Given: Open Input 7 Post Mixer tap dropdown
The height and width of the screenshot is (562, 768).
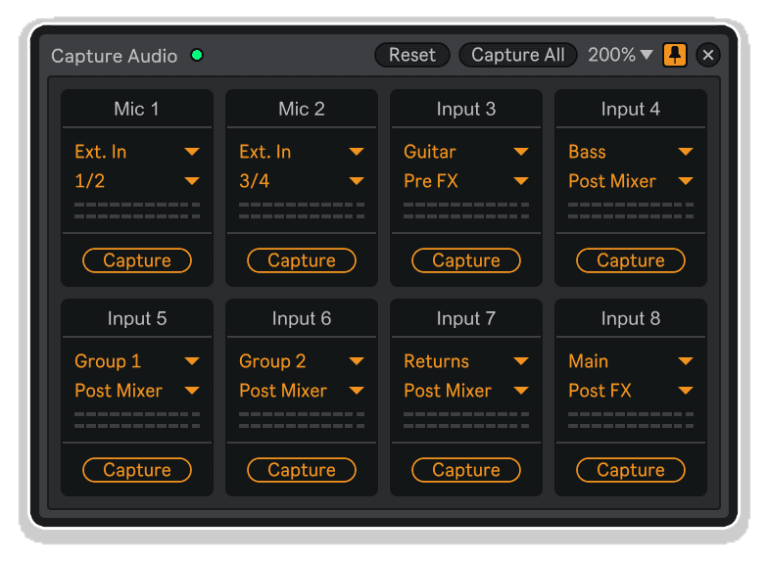Looking at the screenshot, I should (x=466, y=391).
